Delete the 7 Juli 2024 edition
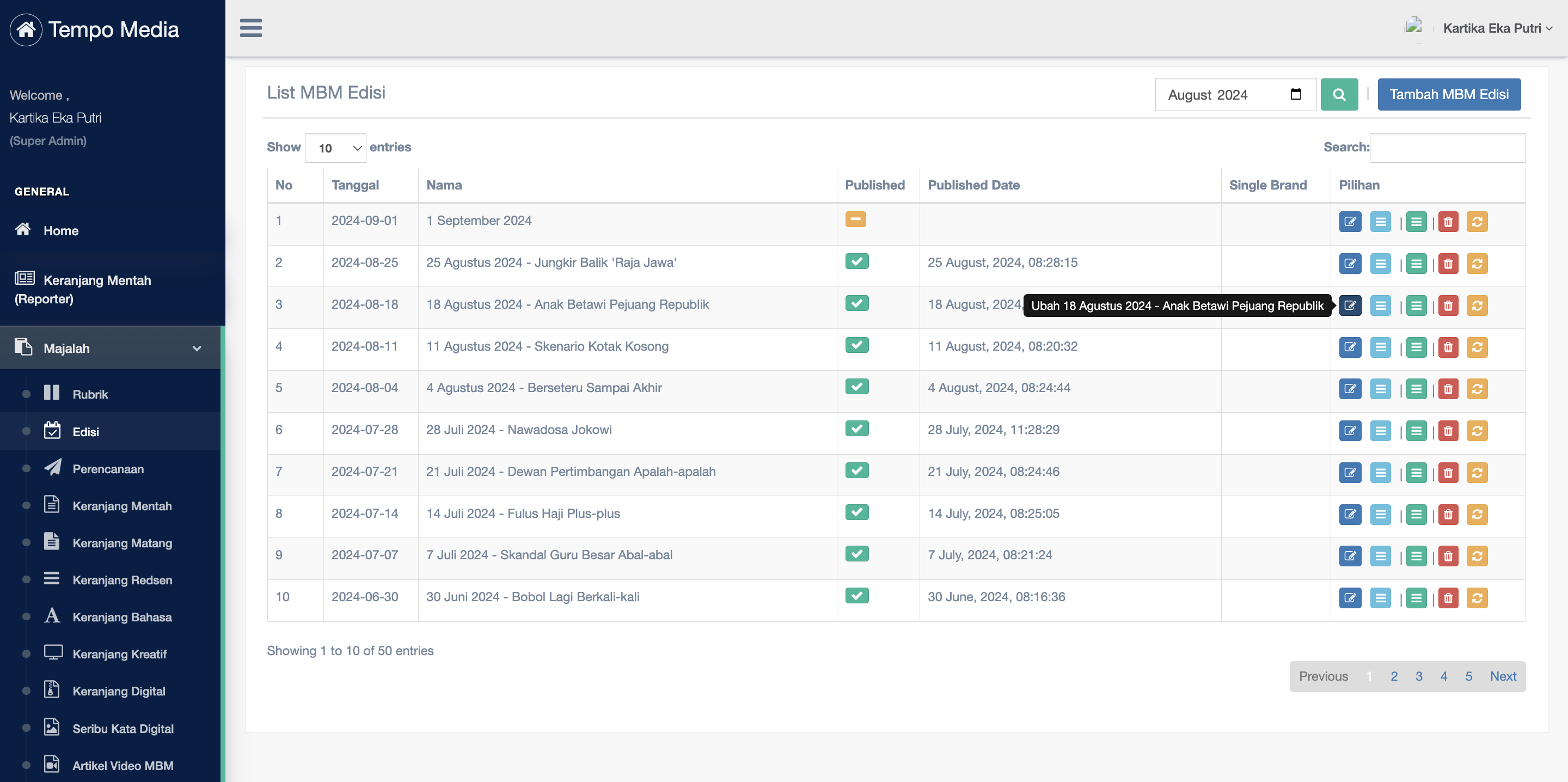Viewport: 1568px width, 782px height. pos(1448,556)
